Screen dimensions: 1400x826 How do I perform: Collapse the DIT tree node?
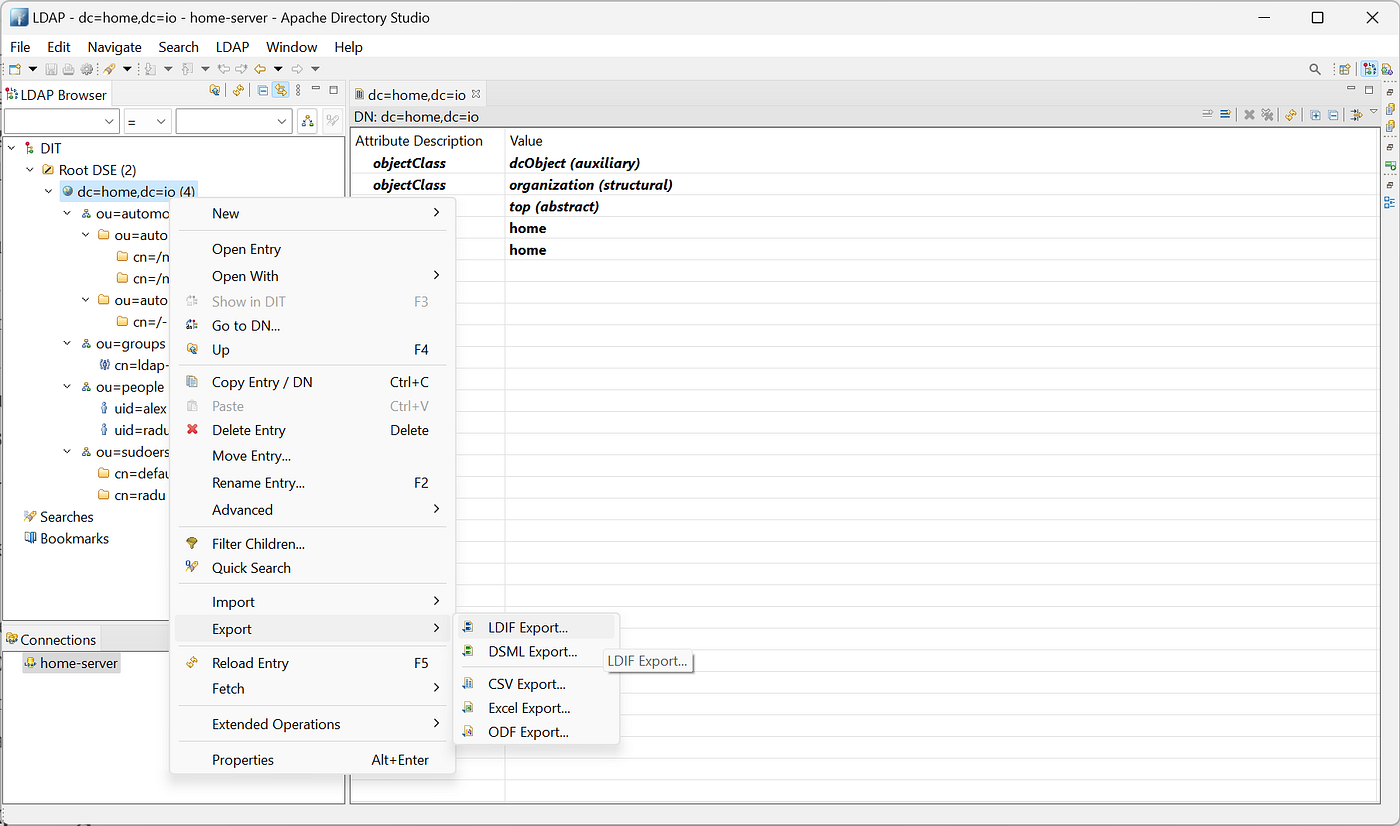point(11,148)
